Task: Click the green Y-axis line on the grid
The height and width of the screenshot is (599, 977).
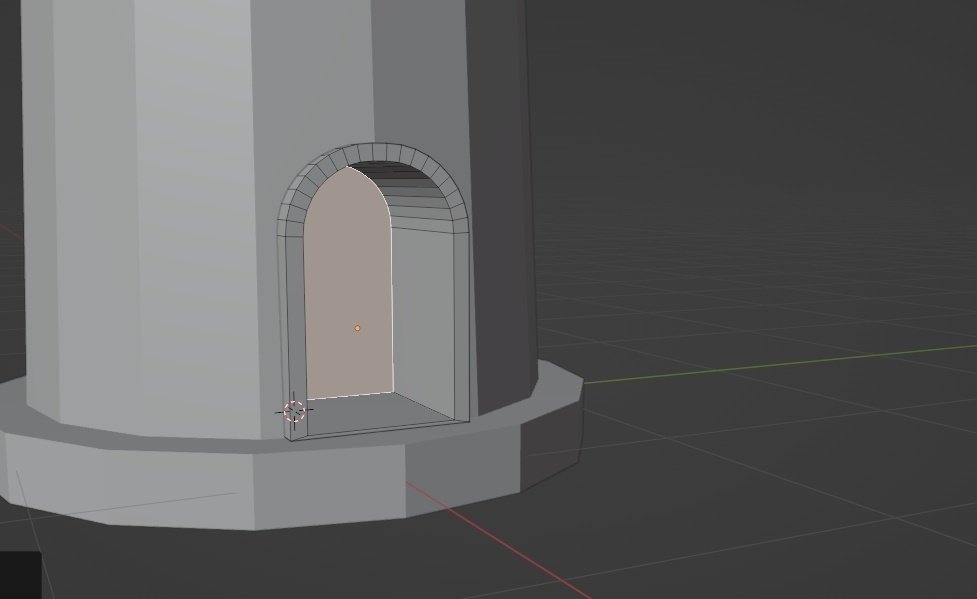Action: click(x=779, y=364)
